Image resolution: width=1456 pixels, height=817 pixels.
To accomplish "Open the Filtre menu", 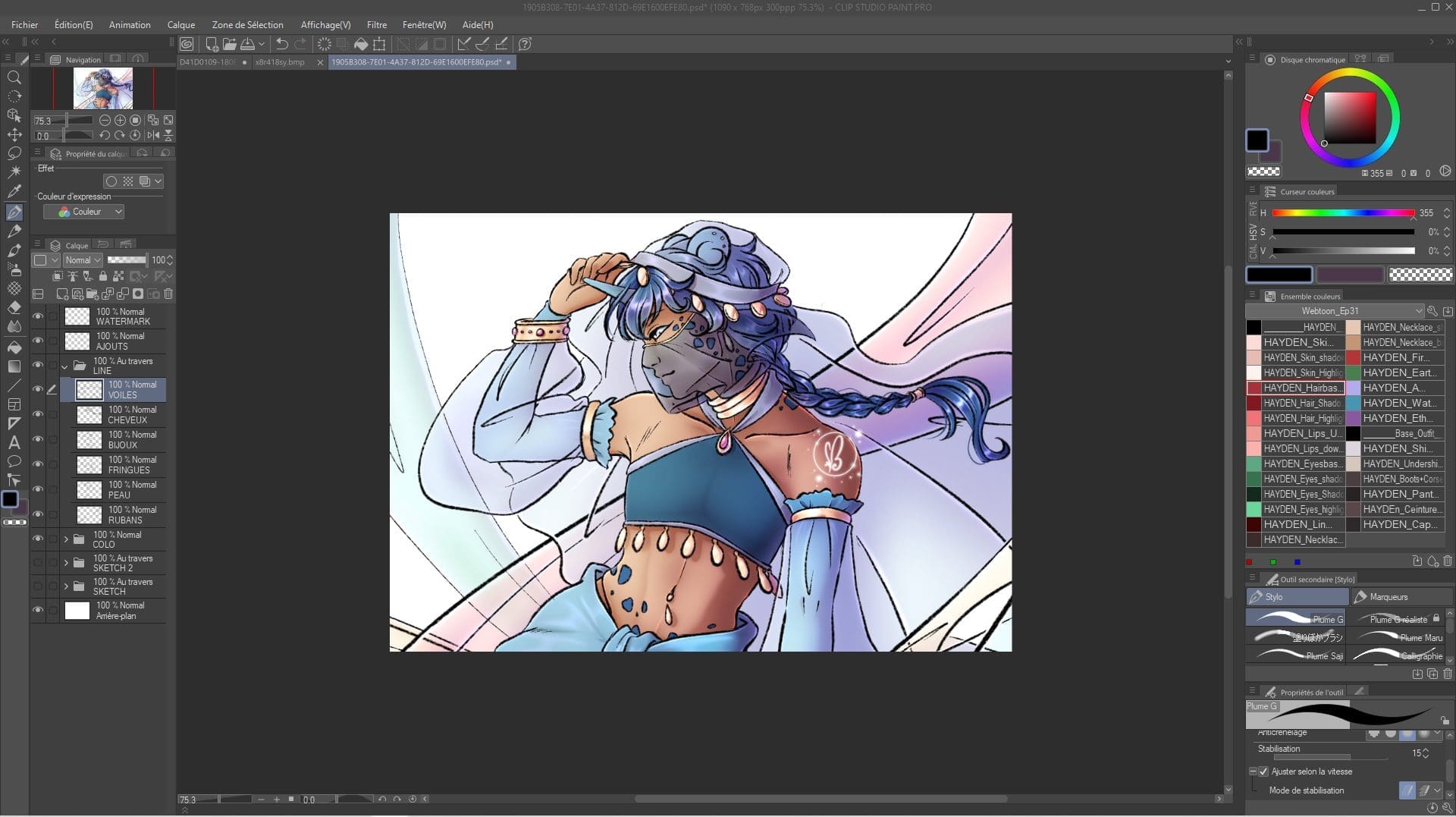I will 376,24.
